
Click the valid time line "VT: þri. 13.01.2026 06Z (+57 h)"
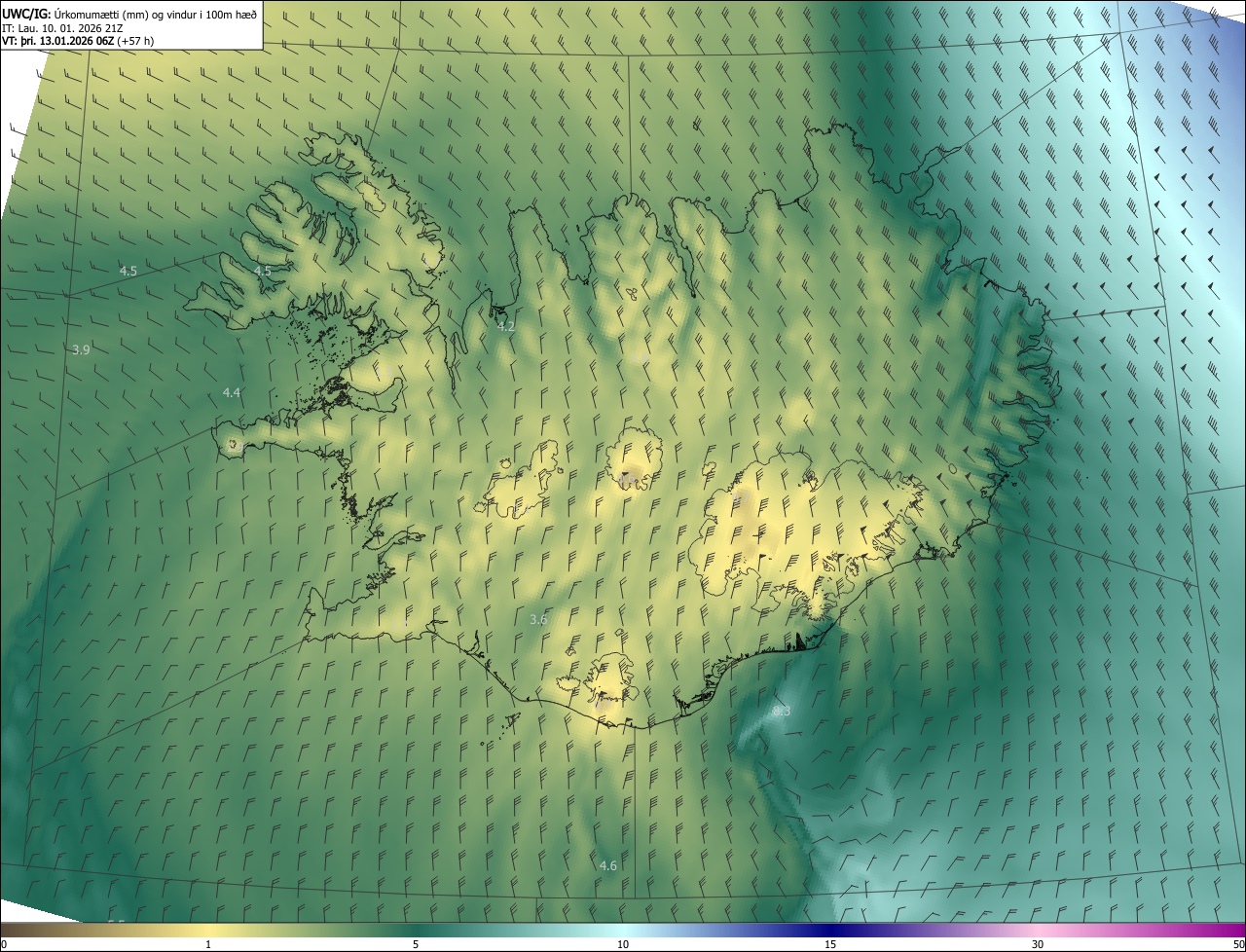click(x=78, y=41)
